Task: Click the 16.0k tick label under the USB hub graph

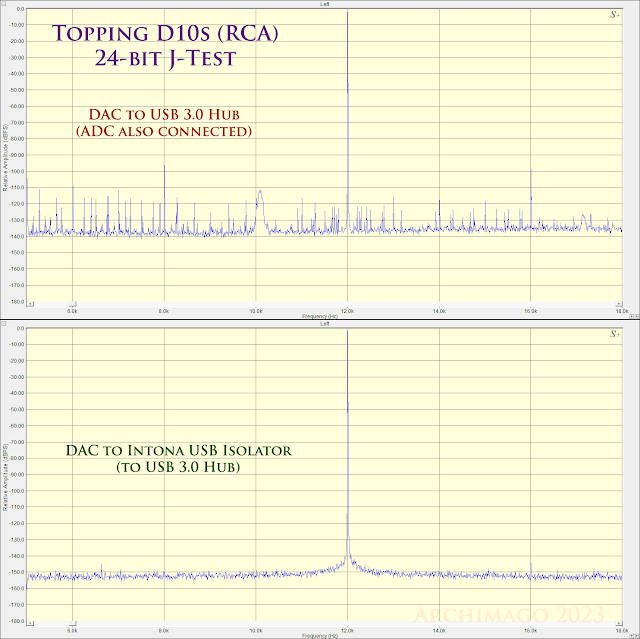Action: [x=531, y=311]
